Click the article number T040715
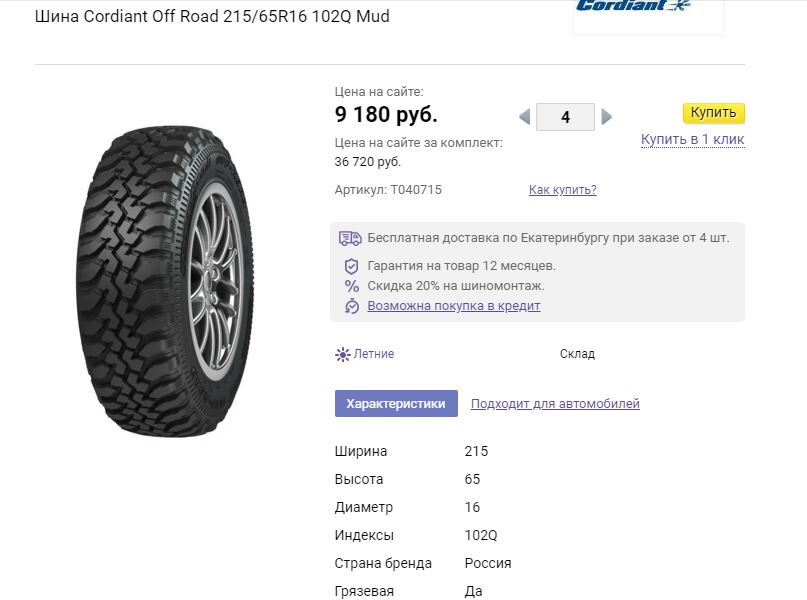The height and width of the screenshot is (600, 807). point(416,190)
